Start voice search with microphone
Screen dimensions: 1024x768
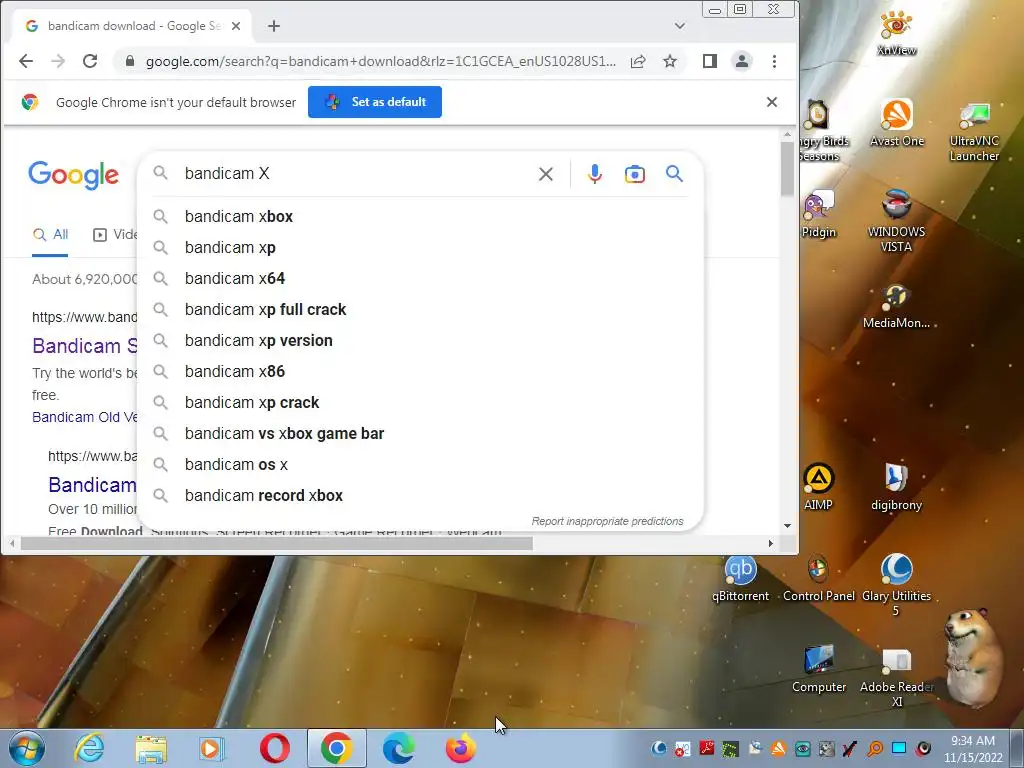point(595,174)
